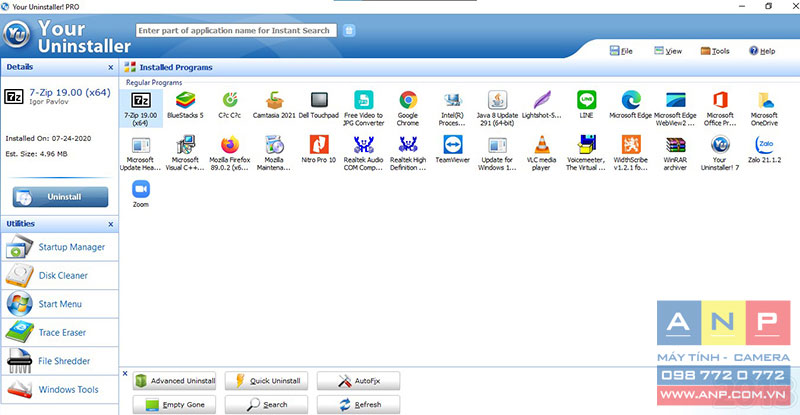Open the Startup Manager utility
The width and height of the screenshot is (800, 415).
[60, 247]
